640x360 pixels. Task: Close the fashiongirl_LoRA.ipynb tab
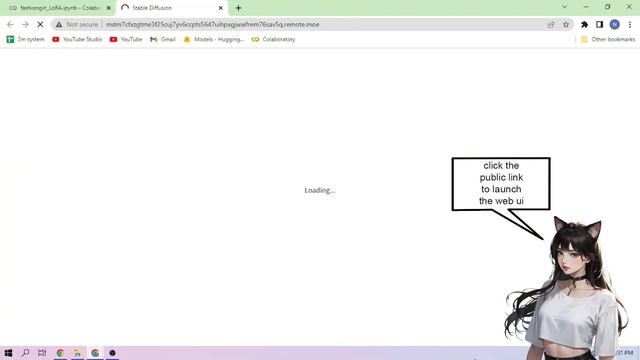click(109, 8)
